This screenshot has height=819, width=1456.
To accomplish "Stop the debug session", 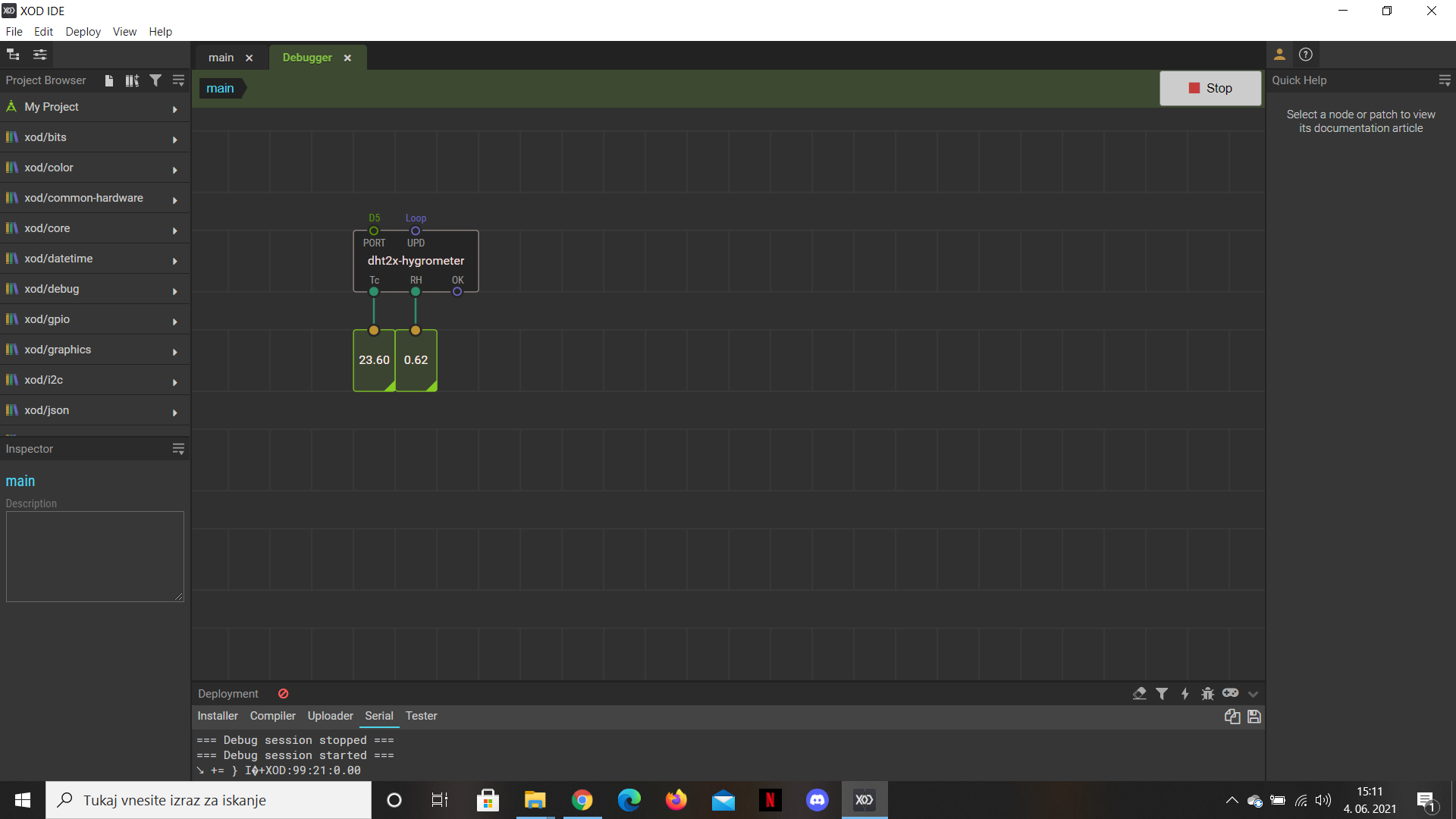I will 1210,88.
